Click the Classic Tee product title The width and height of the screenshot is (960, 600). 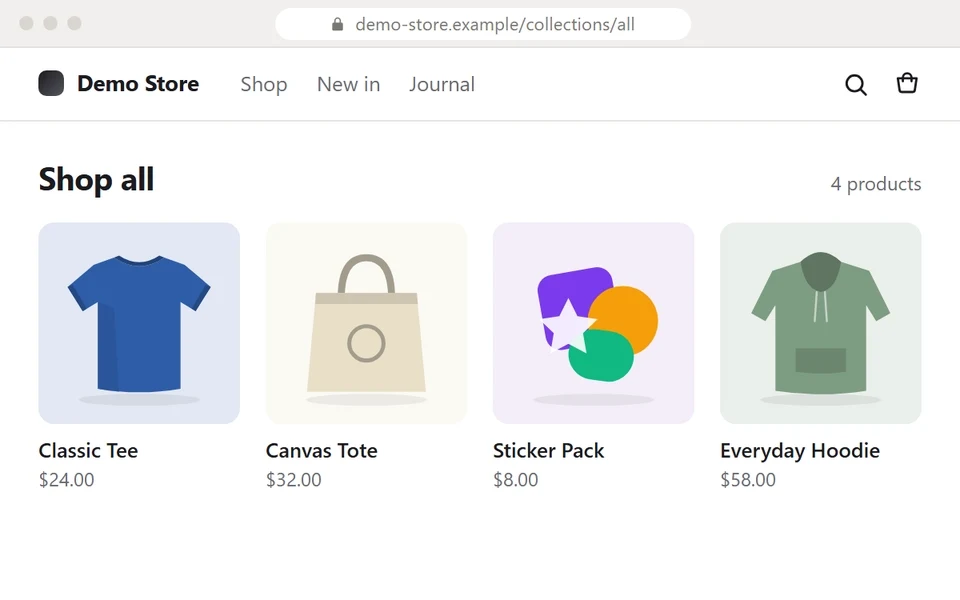point(88,451)
